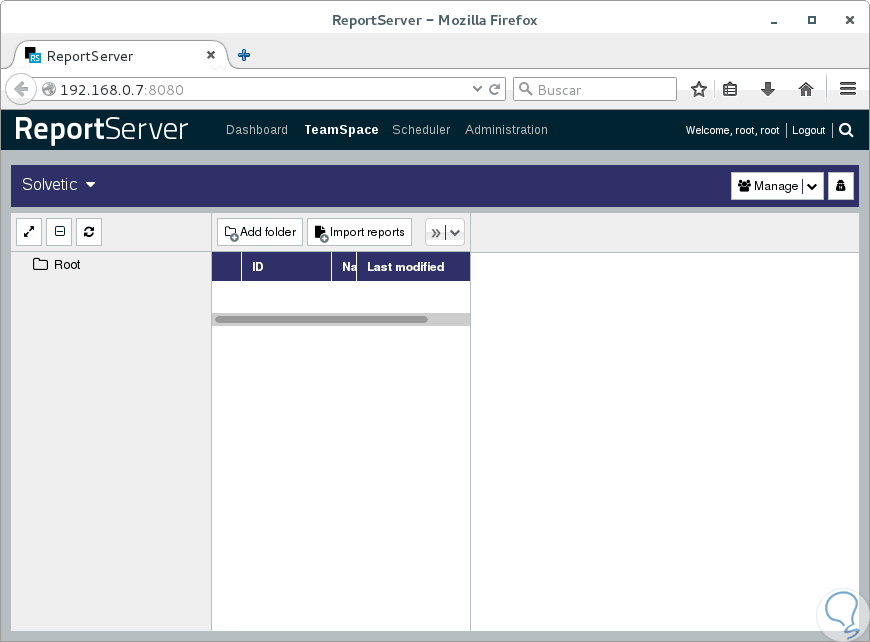Open the TeamSpace module
This screenshot has height=642, width=870.
(x=341, y=130)
